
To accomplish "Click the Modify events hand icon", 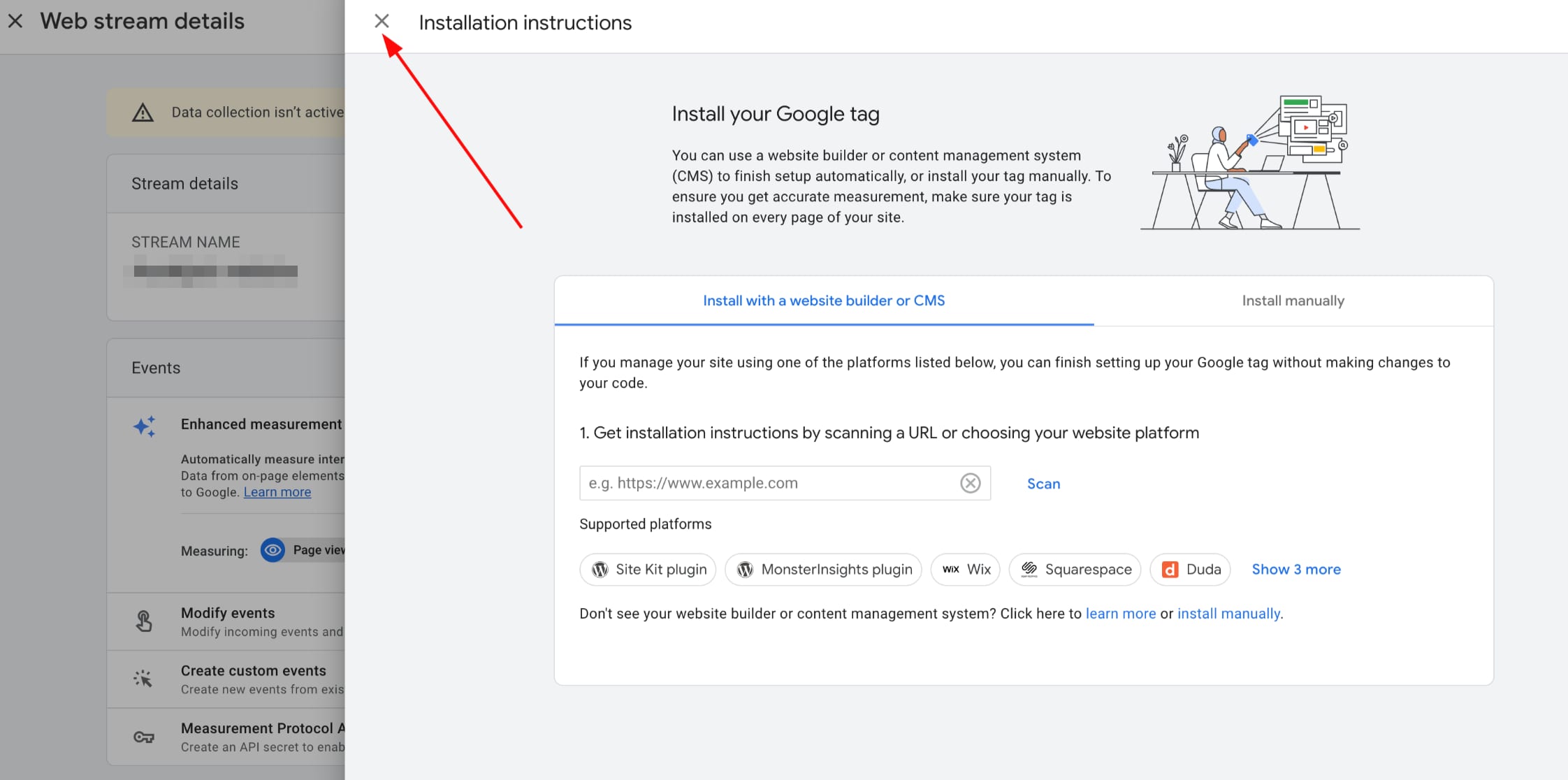I will tap(144, 620).
